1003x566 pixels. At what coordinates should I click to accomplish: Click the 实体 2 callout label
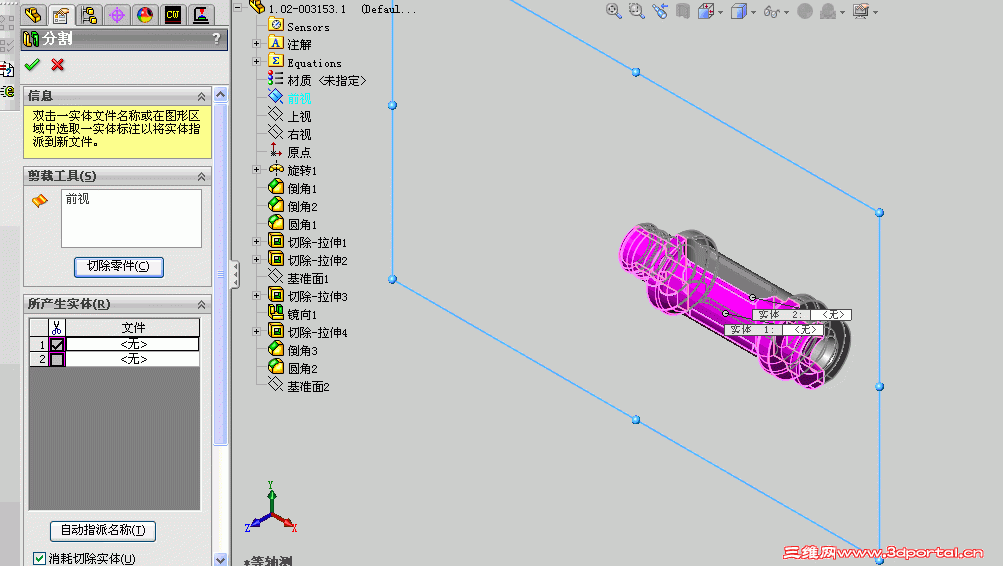(x=802, y=315)
